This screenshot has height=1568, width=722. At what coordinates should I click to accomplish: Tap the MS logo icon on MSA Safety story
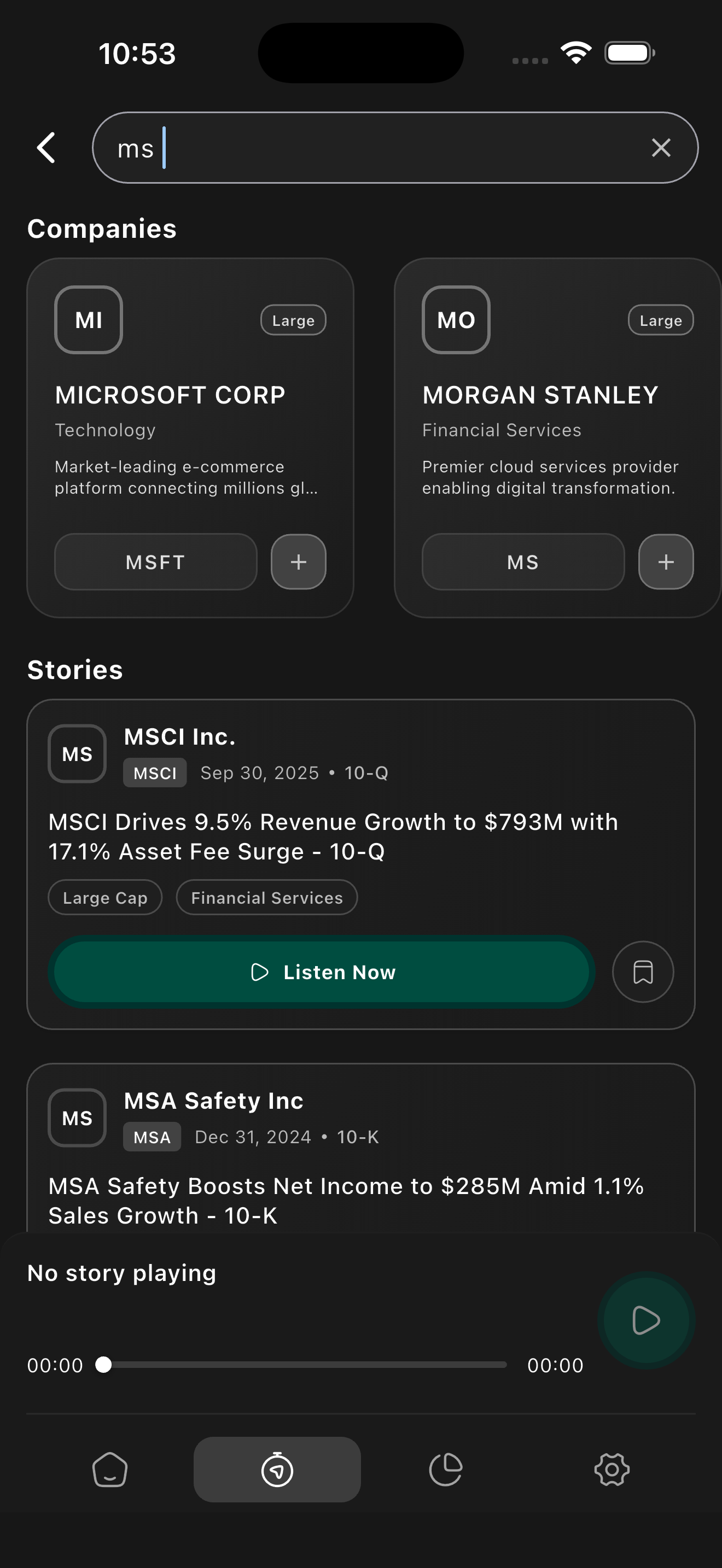click(76, 1117)
